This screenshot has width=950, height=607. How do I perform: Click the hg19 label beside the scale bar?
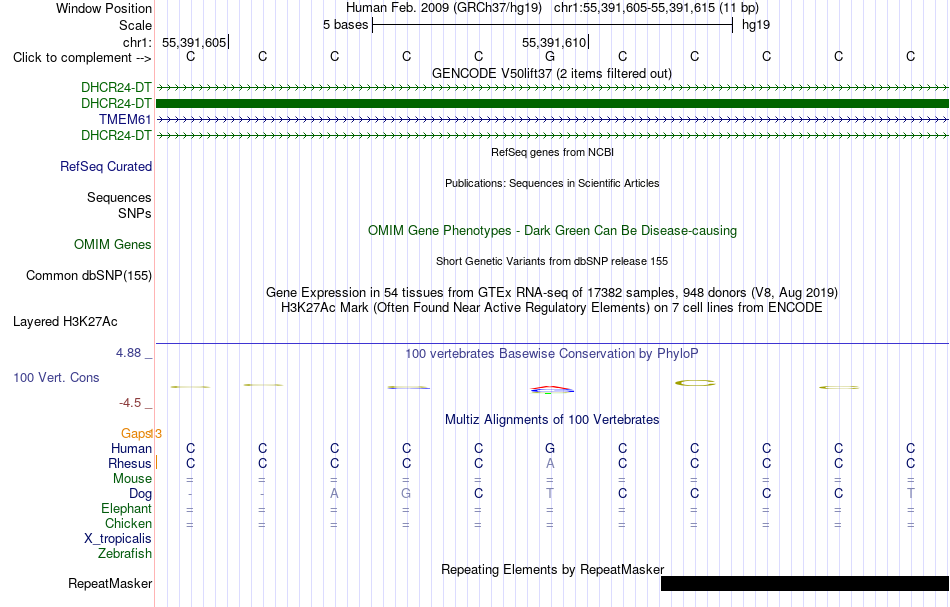pos(756,25)
